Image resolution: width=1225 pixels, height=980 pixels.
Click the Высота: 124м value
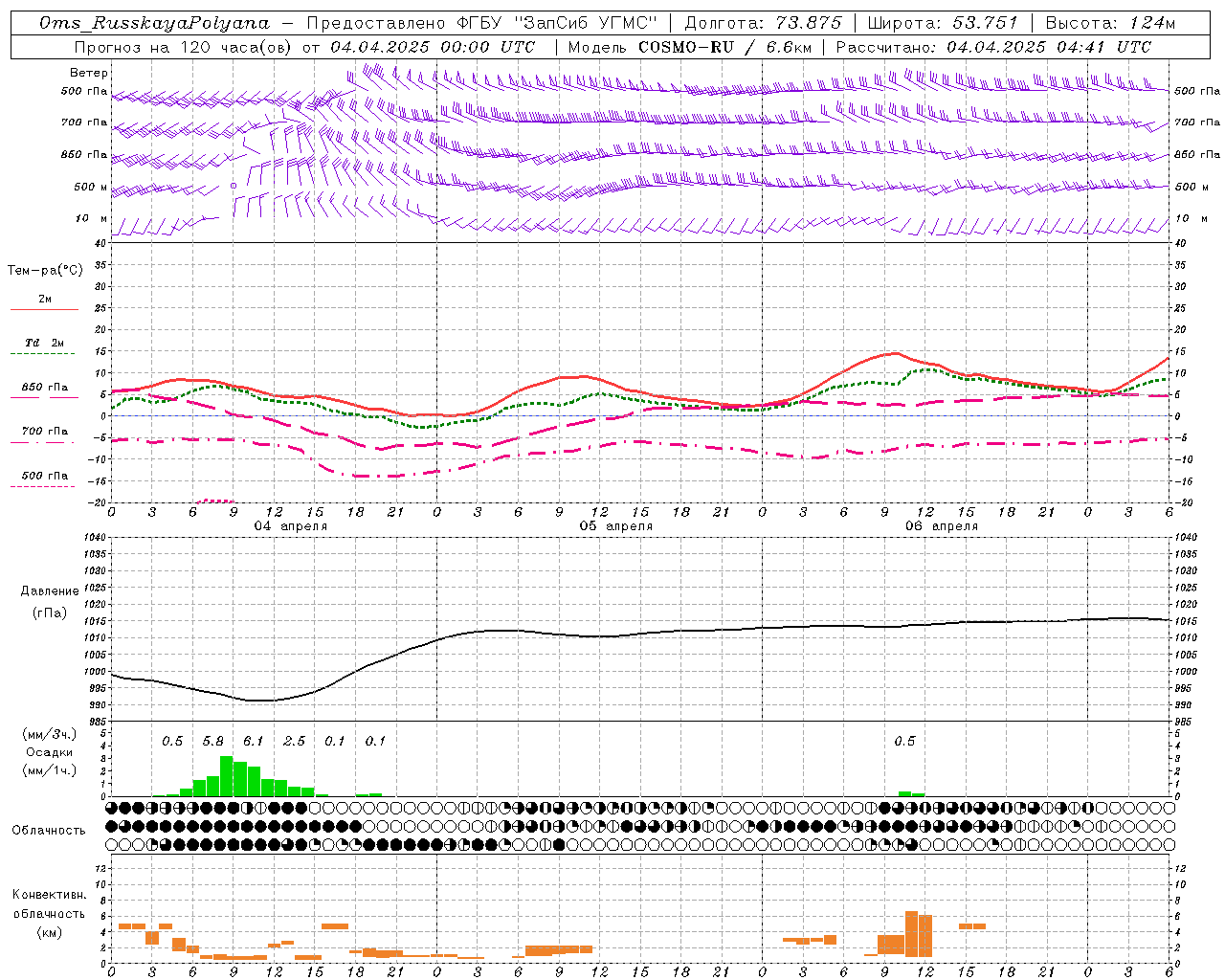coord(1110,23)
